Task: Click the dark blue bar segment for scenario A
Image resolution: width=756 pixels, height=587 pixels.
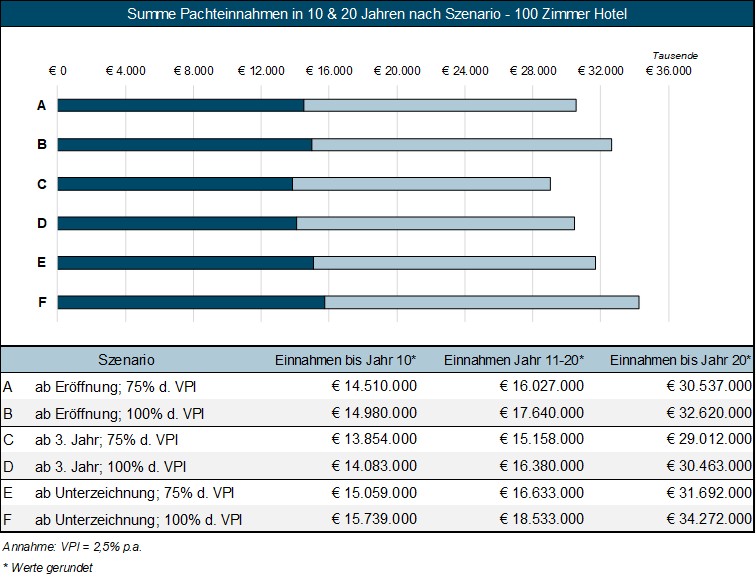Action: coord(180,105)
